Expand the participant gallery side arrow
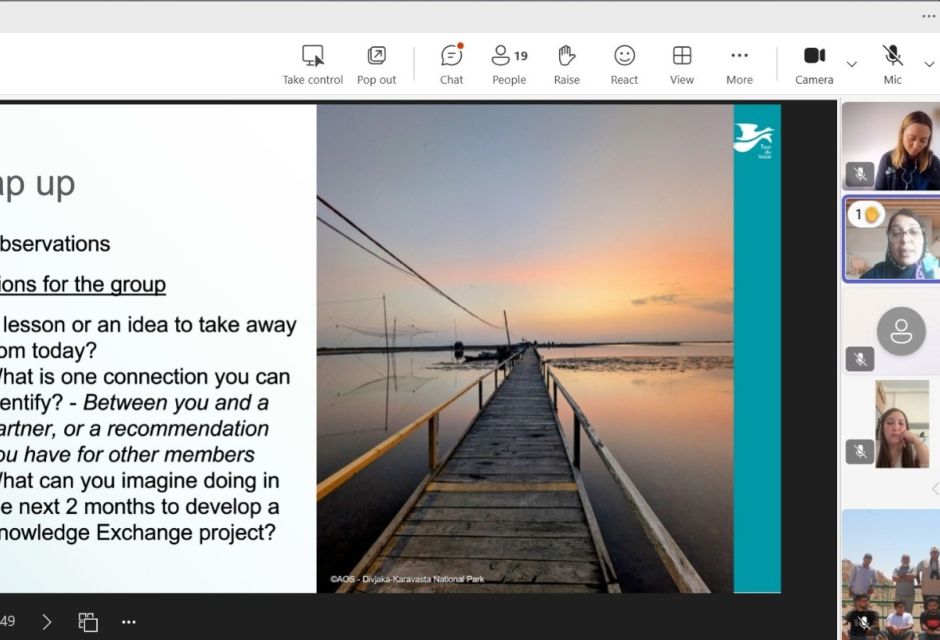The width and height of the screenshot is (940, 640). [934, 489]
